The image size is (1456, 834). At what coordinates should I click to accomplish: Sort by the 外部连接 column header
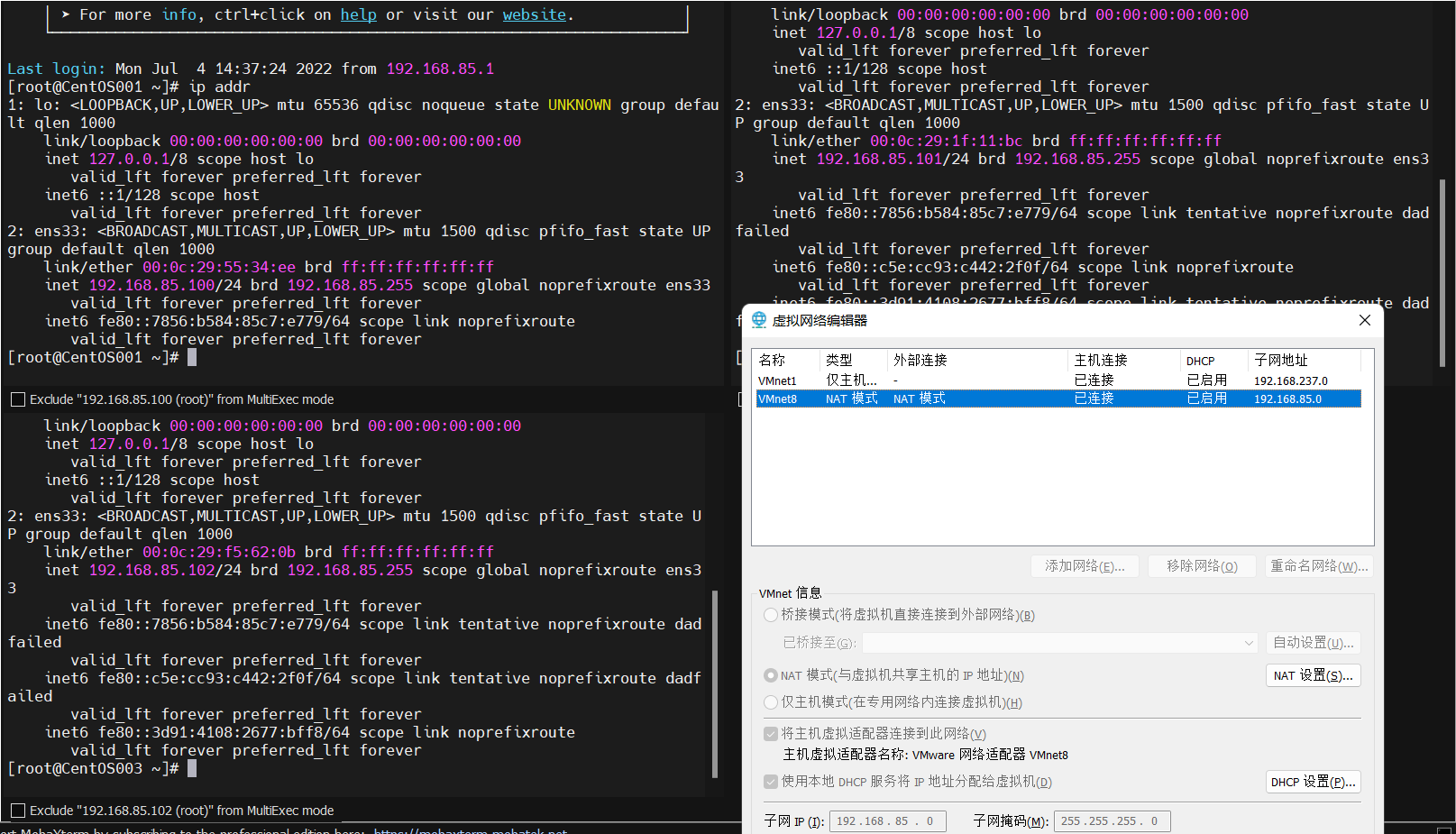978,361
